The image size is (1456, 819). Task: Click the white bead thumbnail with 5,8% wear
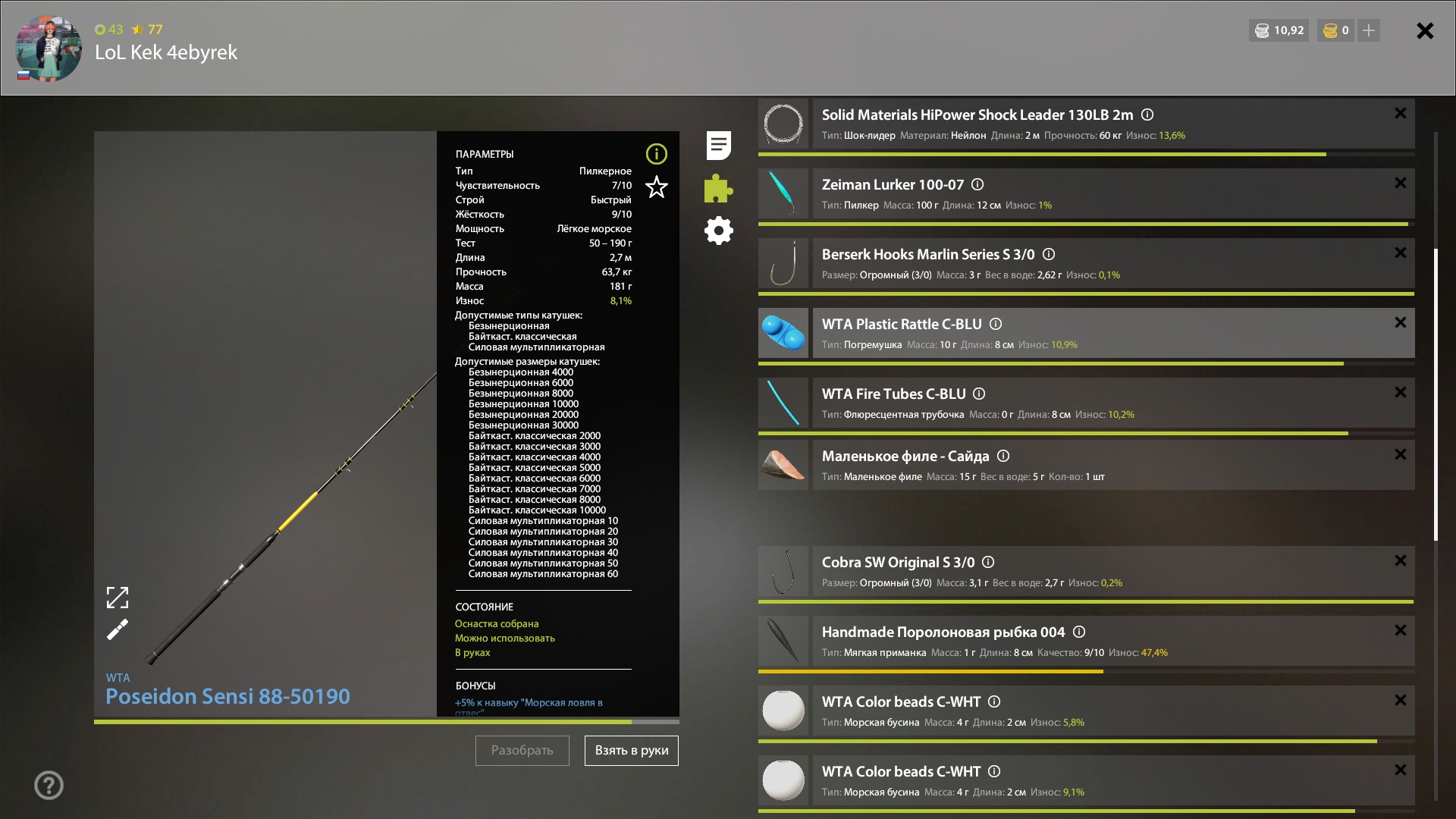(783, 711)
